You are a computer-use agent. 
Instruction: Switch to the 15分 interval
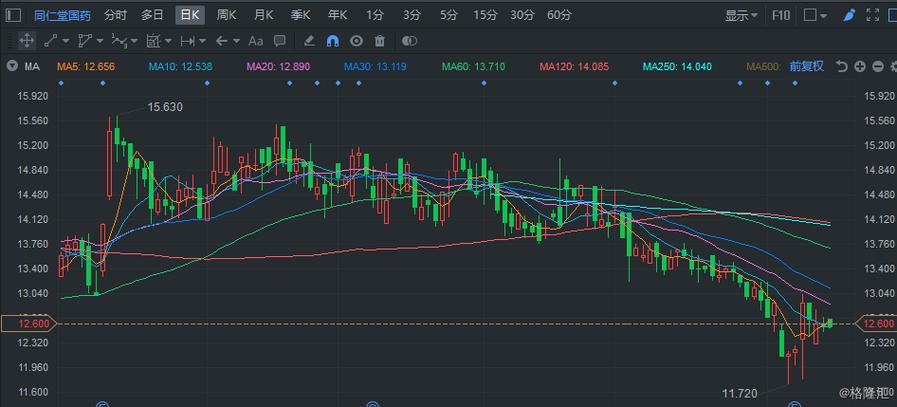(485, 15)
